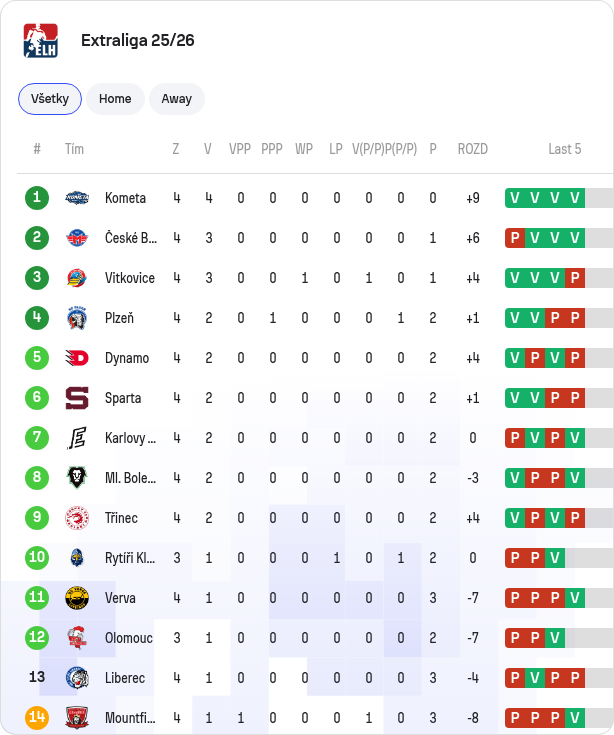The image size is (614, 735).
Task: Click the Plzeň team logo
Action: pos(77,318)
